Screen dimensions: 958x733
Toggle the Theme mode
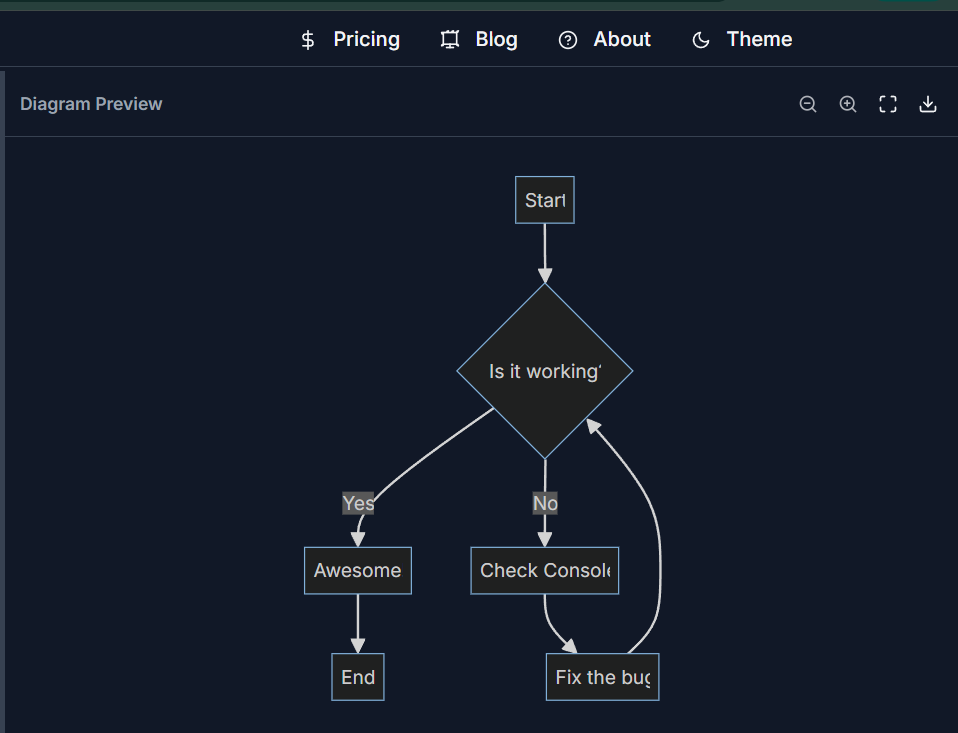click(x=759, y=40)
